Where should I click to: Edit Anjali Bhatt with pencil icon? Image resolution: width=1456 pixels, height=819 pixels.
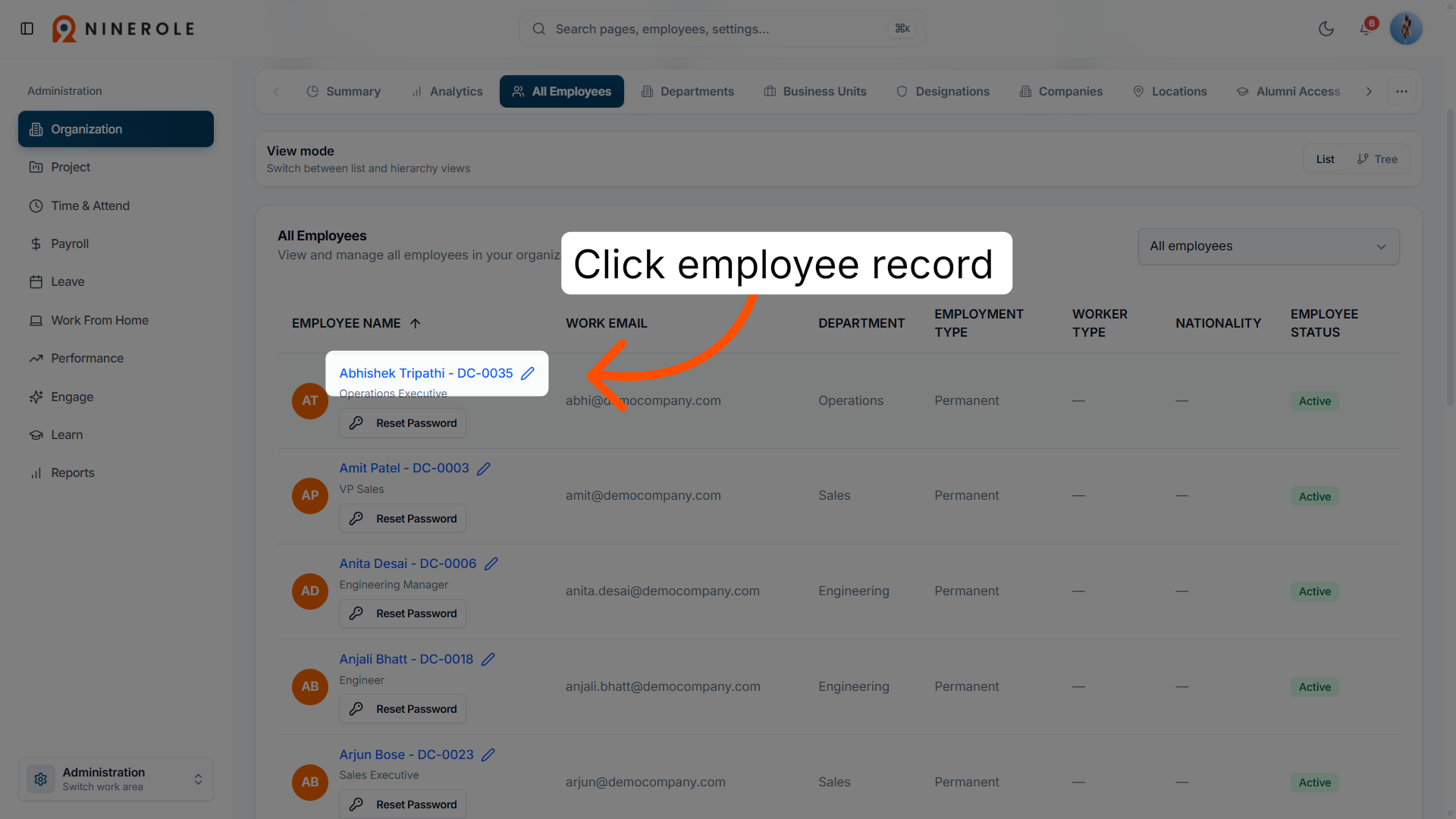coord(488,659)
